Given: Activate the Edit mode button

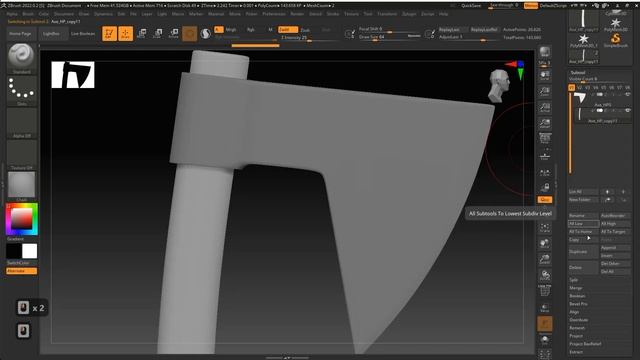Looking at the screenshot, I should point(109,33).
